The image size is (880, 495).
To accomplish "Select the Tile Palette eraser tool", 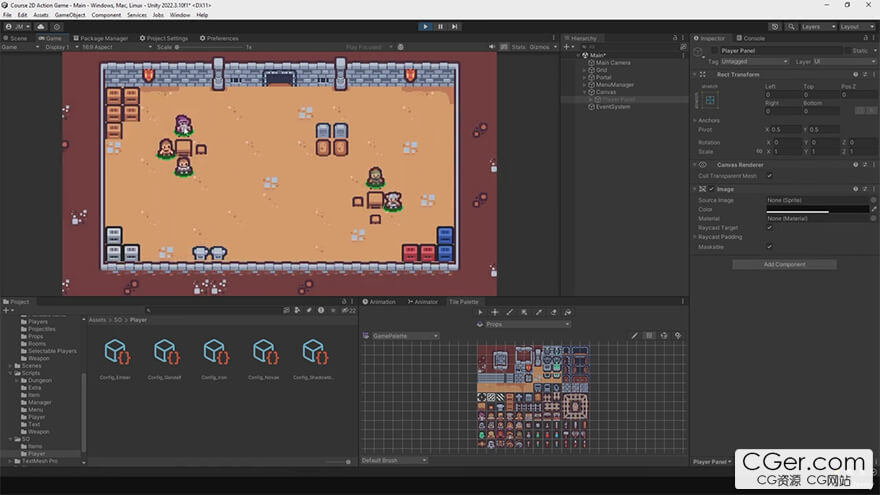I will tap(553, 312).
